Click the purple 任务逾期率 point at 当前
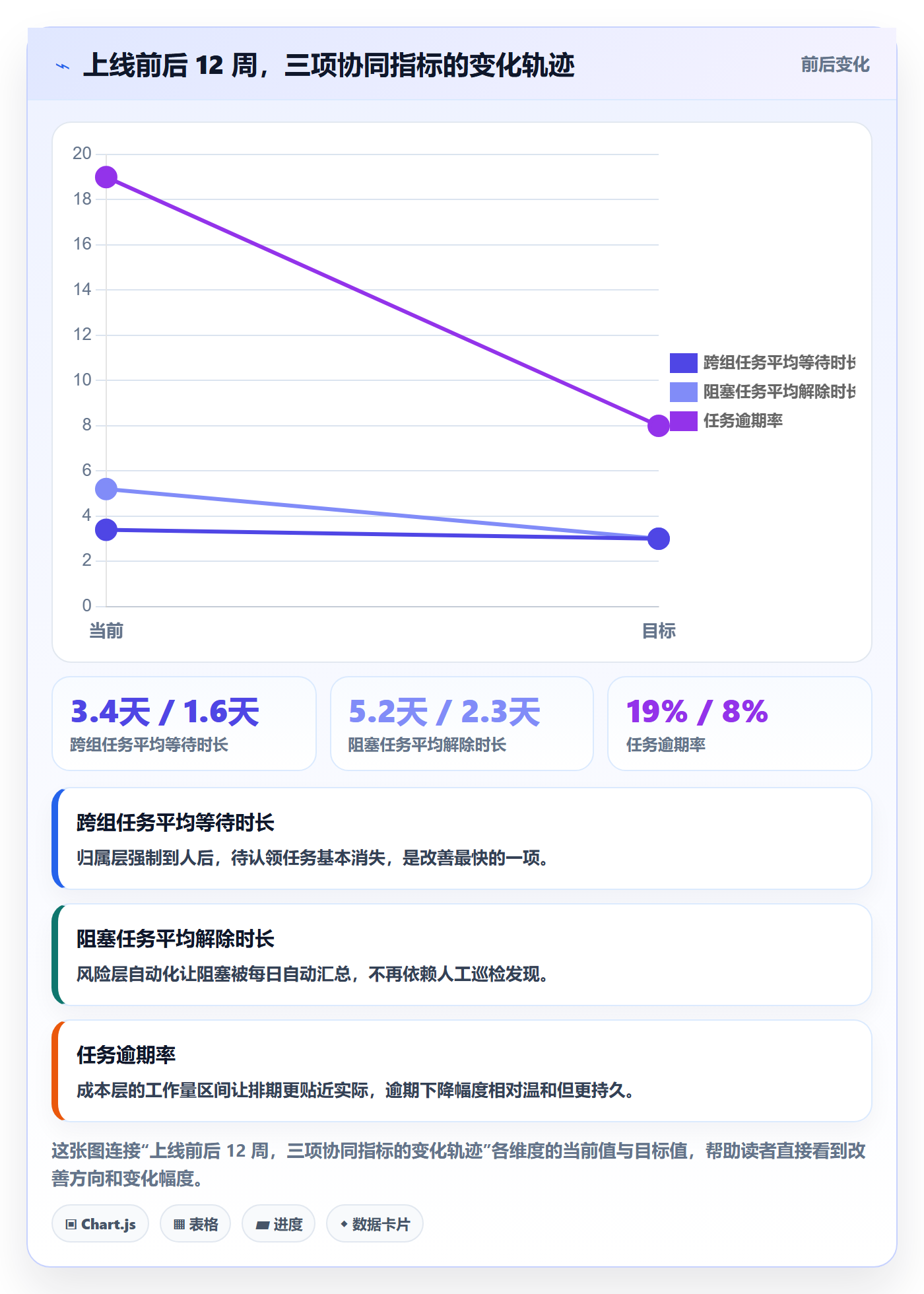This screenshot has height=1294, width=924. (x=106, y=177)
